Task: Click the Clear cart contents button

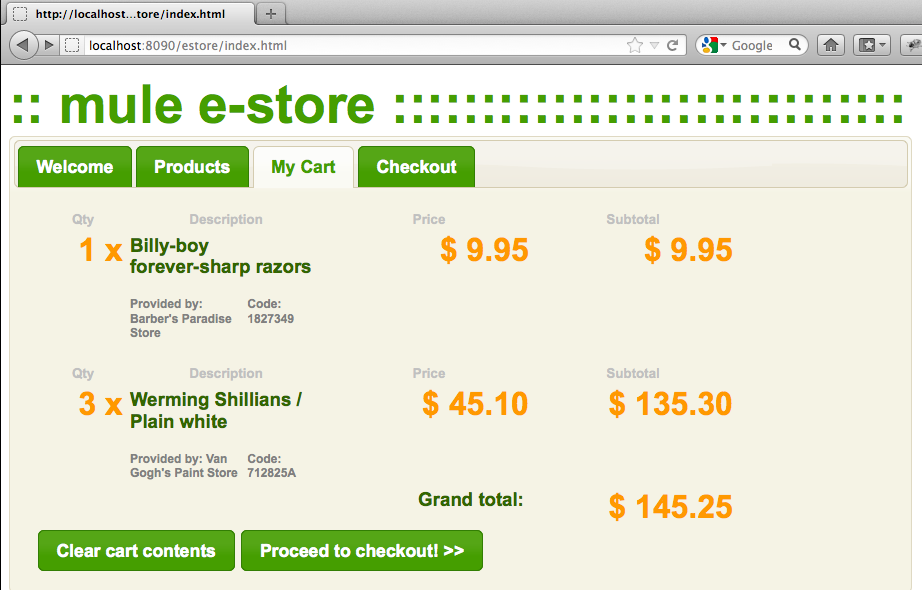Action: (x=136, y=550)
